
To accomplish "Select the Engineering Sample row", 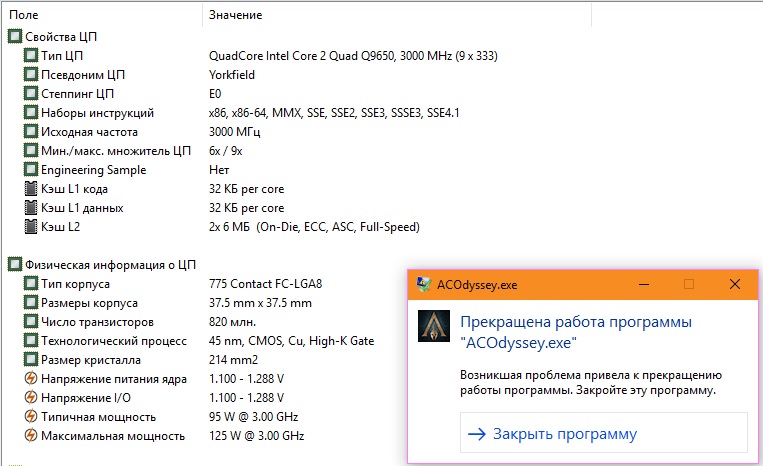I will 93,170.
